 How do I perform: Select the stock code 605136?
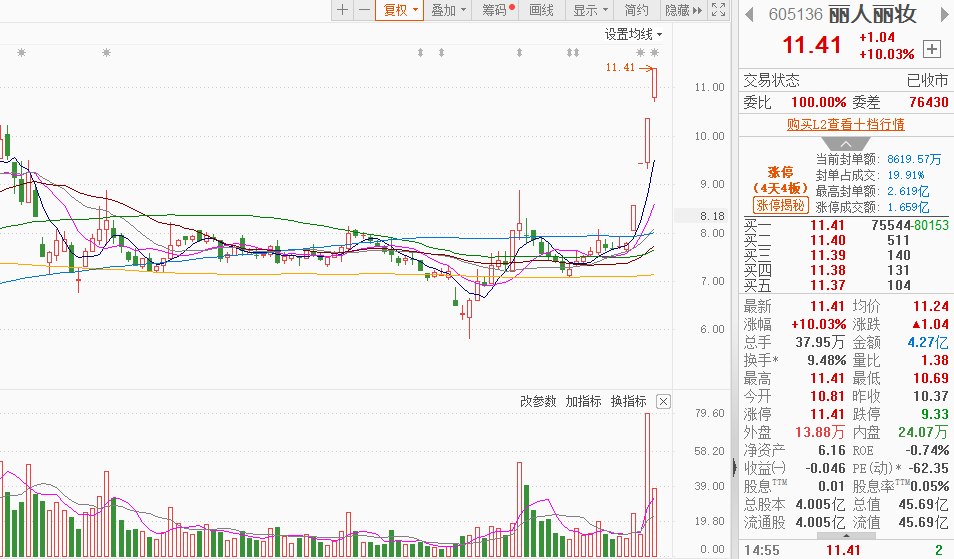(x=795, y=14)
